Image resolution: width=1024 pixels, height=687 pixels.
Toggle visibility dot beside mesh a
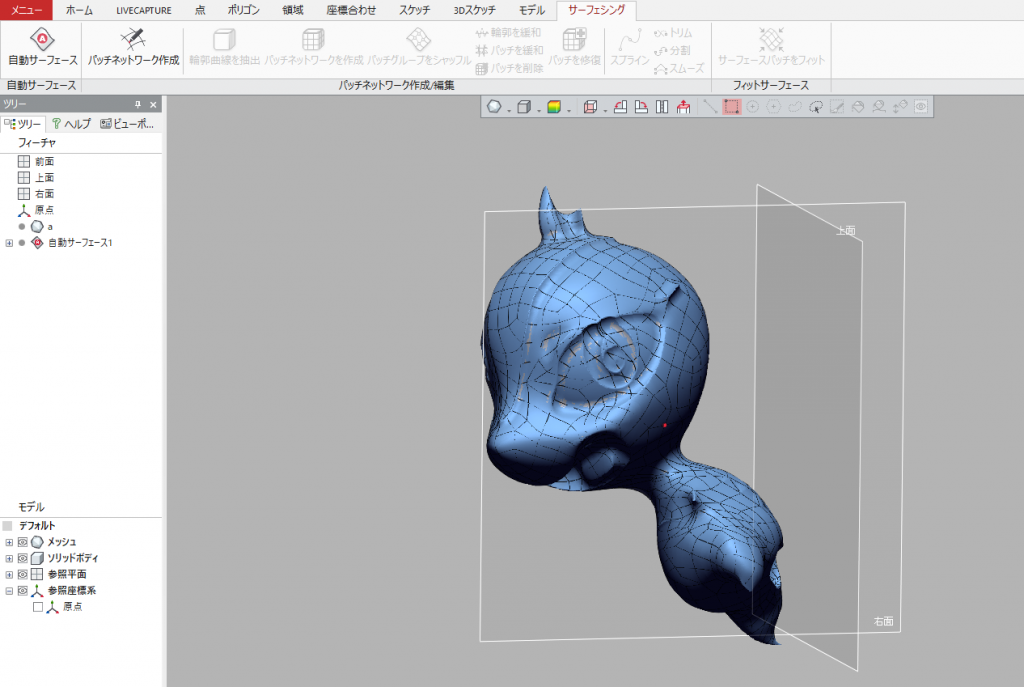pos(22,227)
